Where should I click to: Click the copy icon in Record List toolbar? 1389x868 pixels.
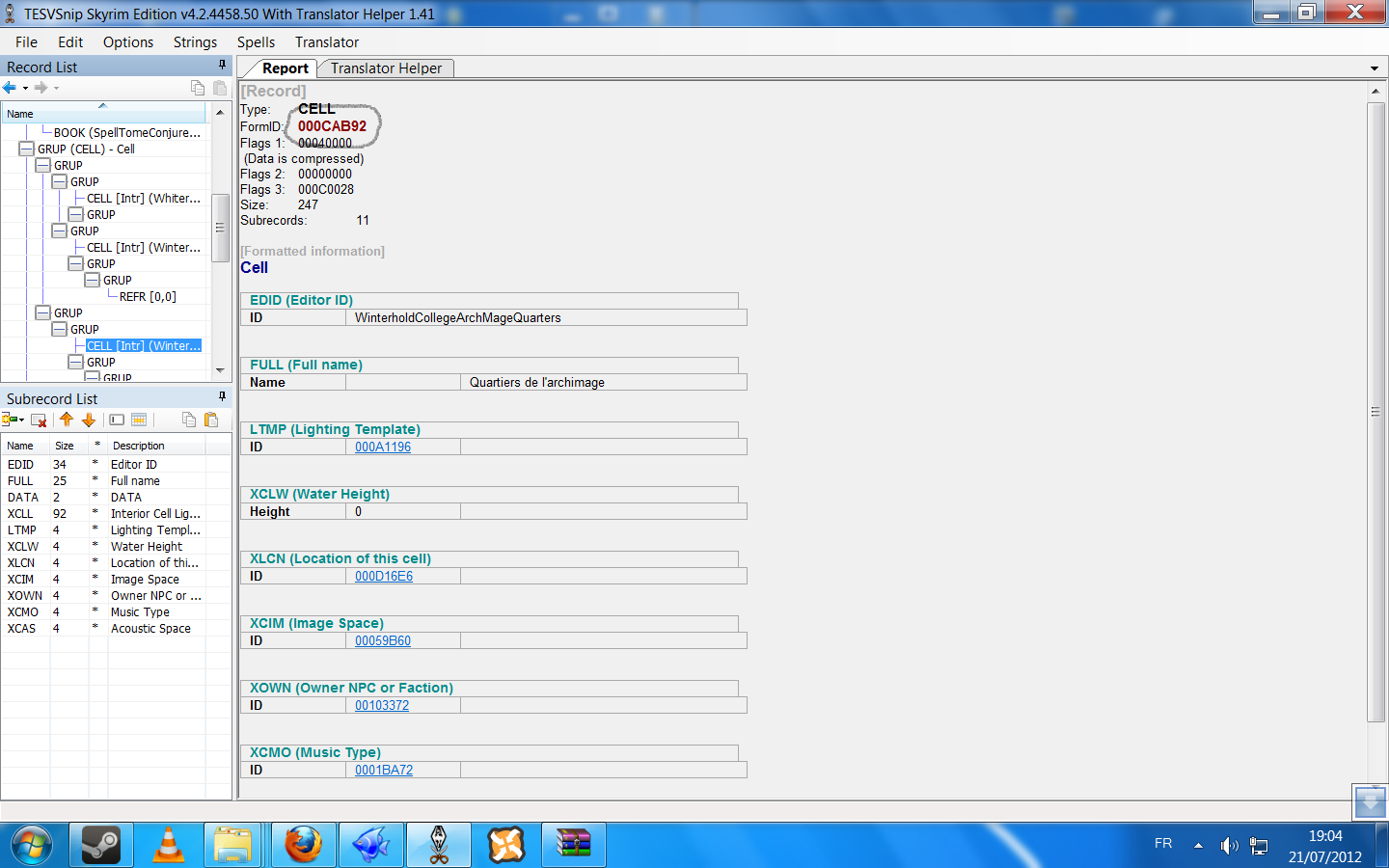tap(198, 88)
